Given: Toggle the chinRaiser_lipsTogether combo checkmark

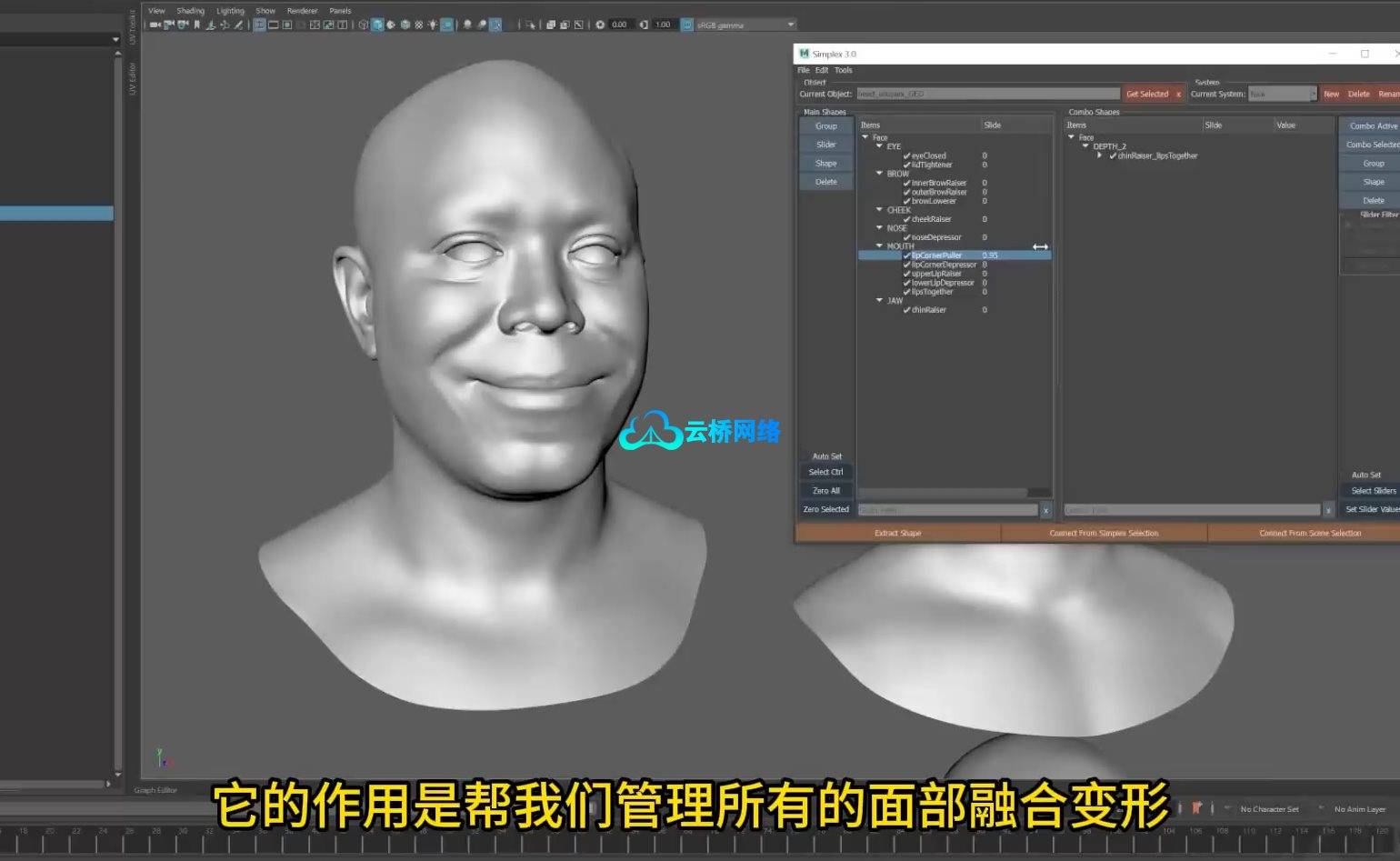Looking at the screenshot, I should pos(1113,155).
